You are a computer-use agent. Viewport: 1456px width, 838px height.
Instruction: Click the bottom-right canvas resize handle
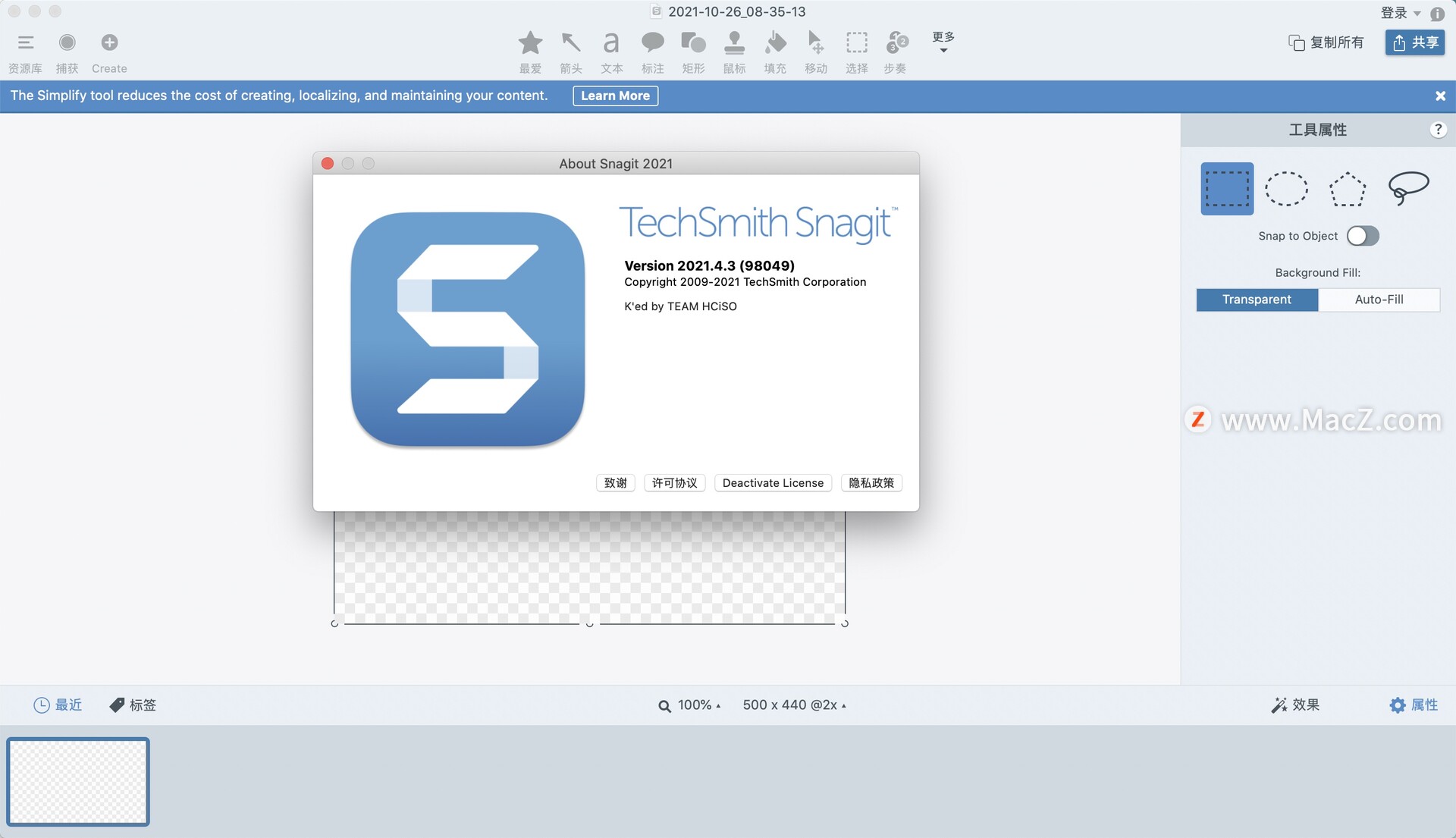(x=845, y=623)
